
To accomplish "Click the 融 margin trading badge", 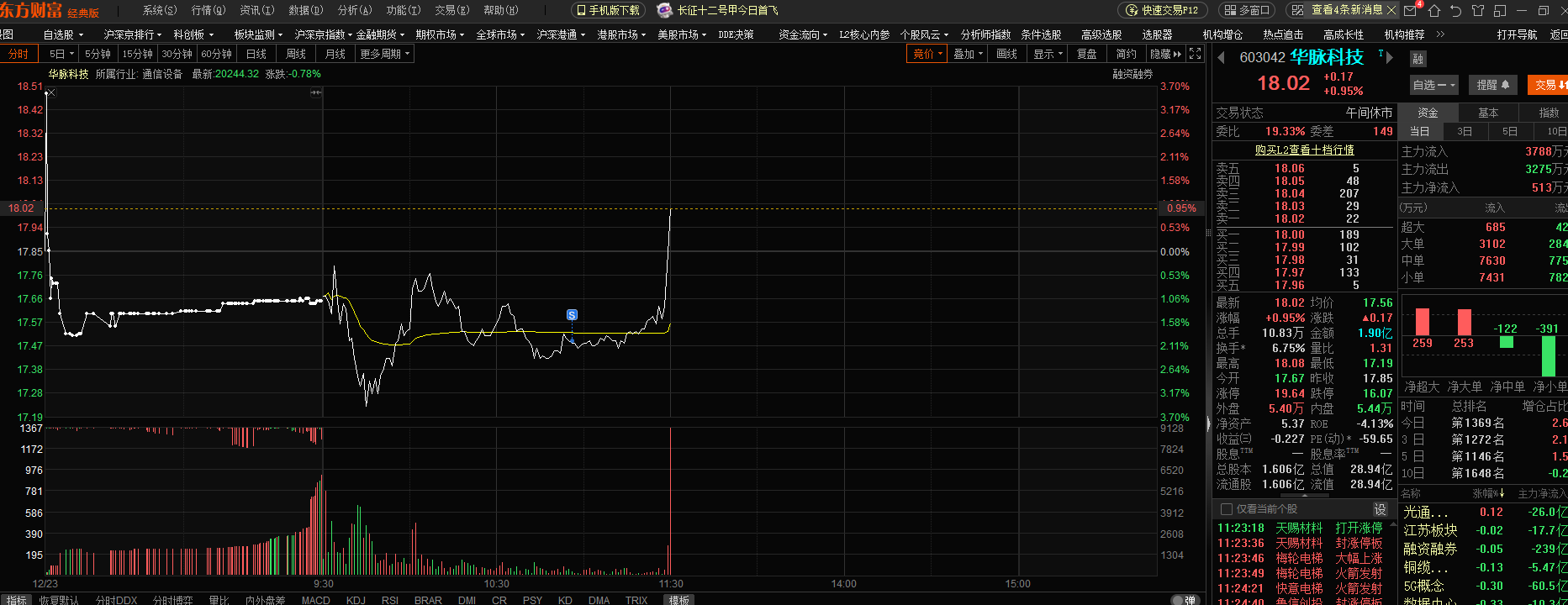I will point(1418,59).
